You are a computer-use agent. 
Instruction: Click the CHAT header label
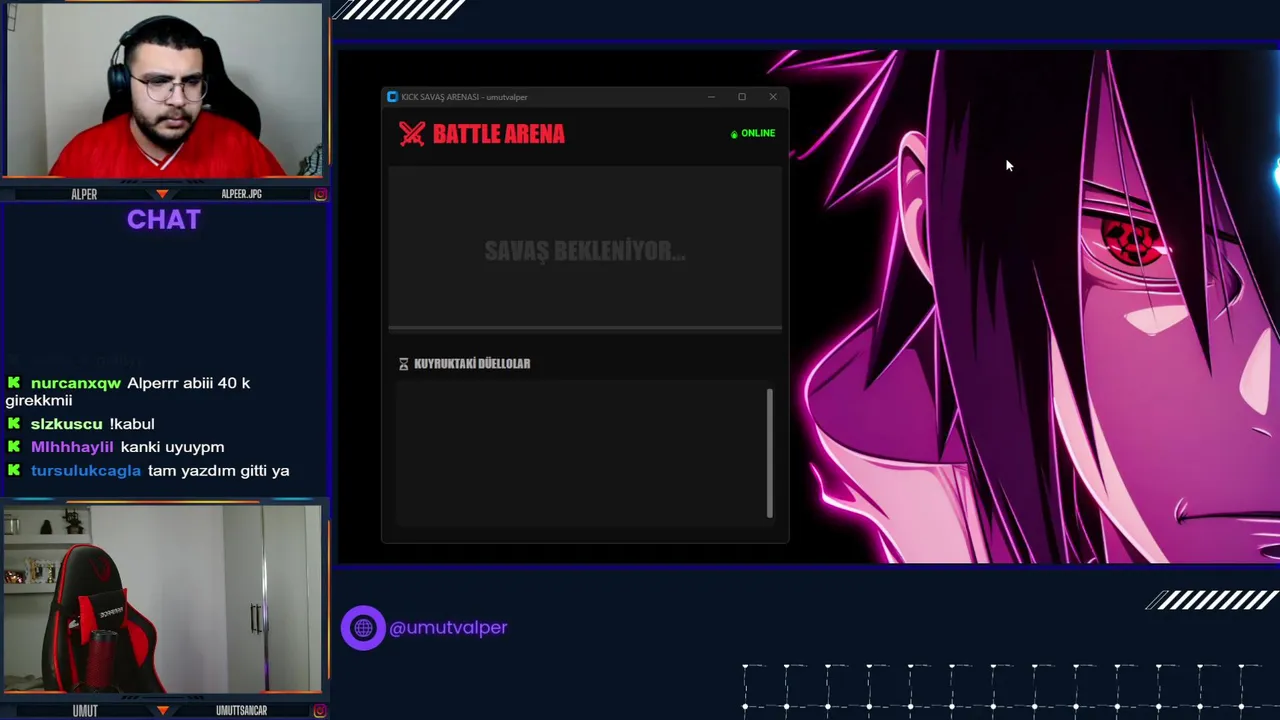coord(164,220)
